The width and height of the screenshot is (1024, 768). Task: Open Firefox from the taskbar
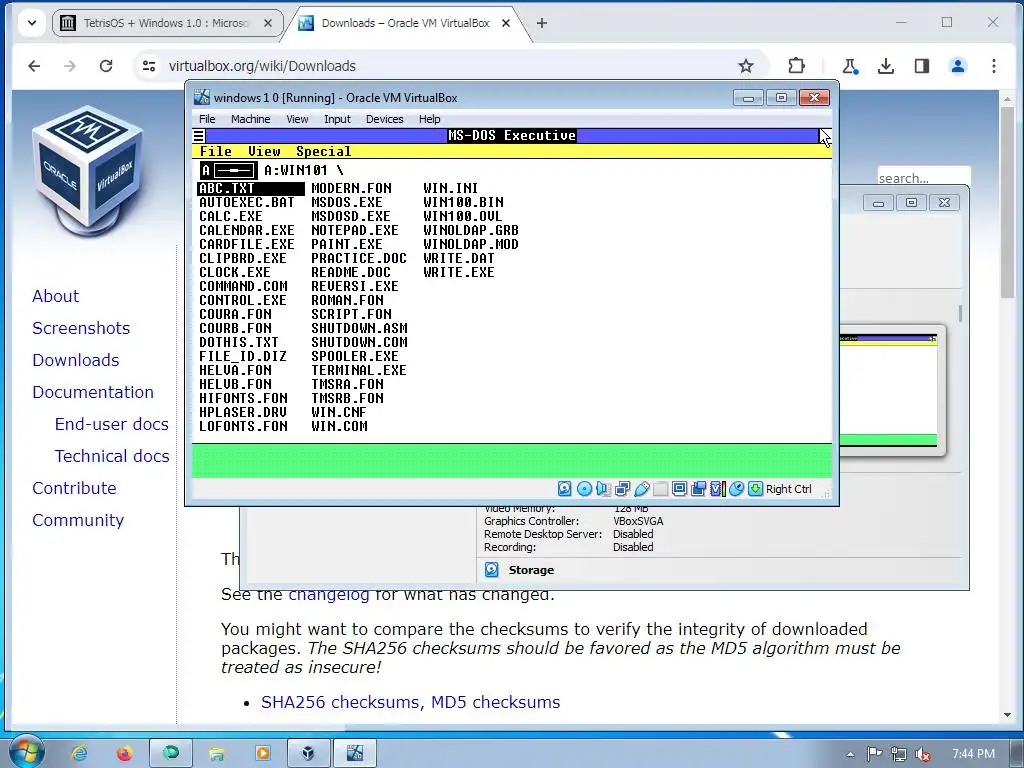[124, 754]
